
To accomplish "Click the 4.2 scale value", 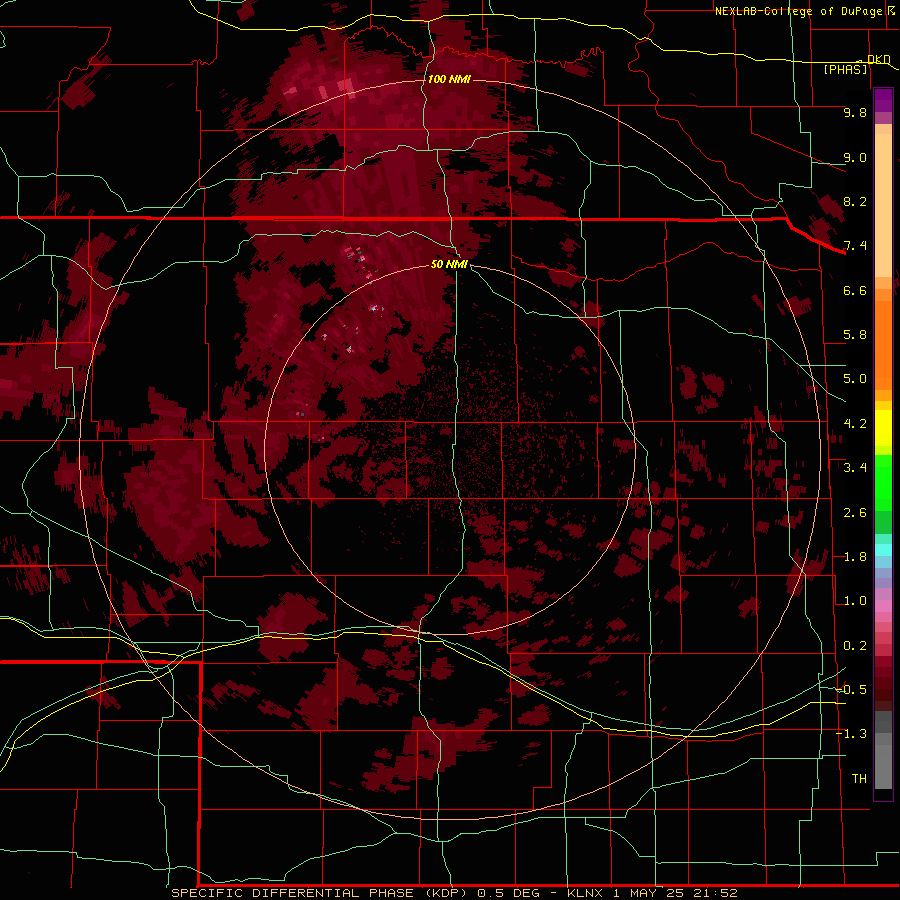I will (x=855, y=424).
